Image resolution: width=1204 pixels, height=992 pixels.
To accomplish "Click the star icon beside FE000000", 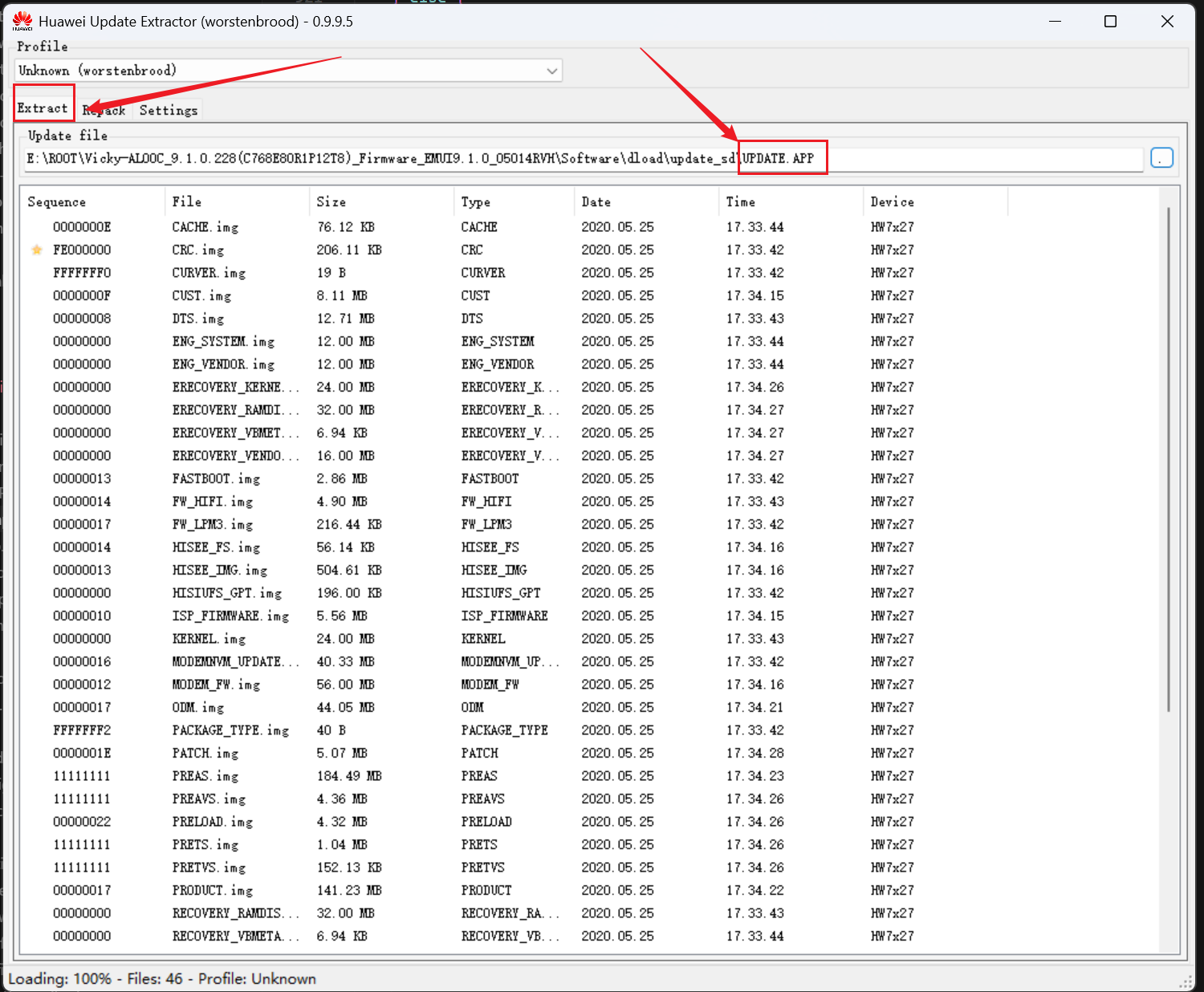I will coord(37,250).
